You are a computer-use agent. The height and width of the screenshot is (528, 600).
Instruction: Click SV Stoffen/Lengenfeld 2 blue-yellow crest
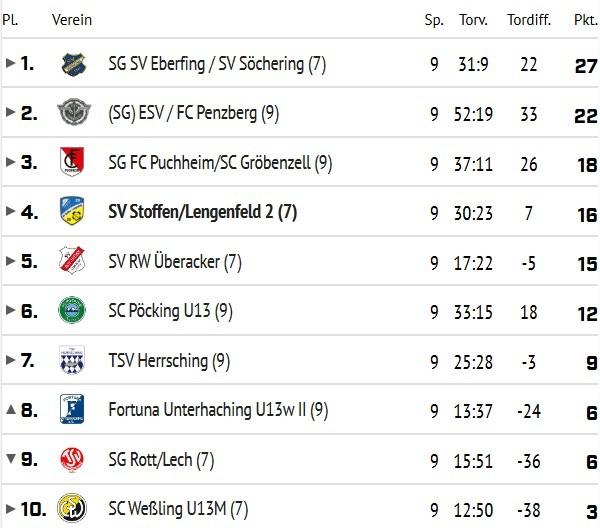point(72,211)
